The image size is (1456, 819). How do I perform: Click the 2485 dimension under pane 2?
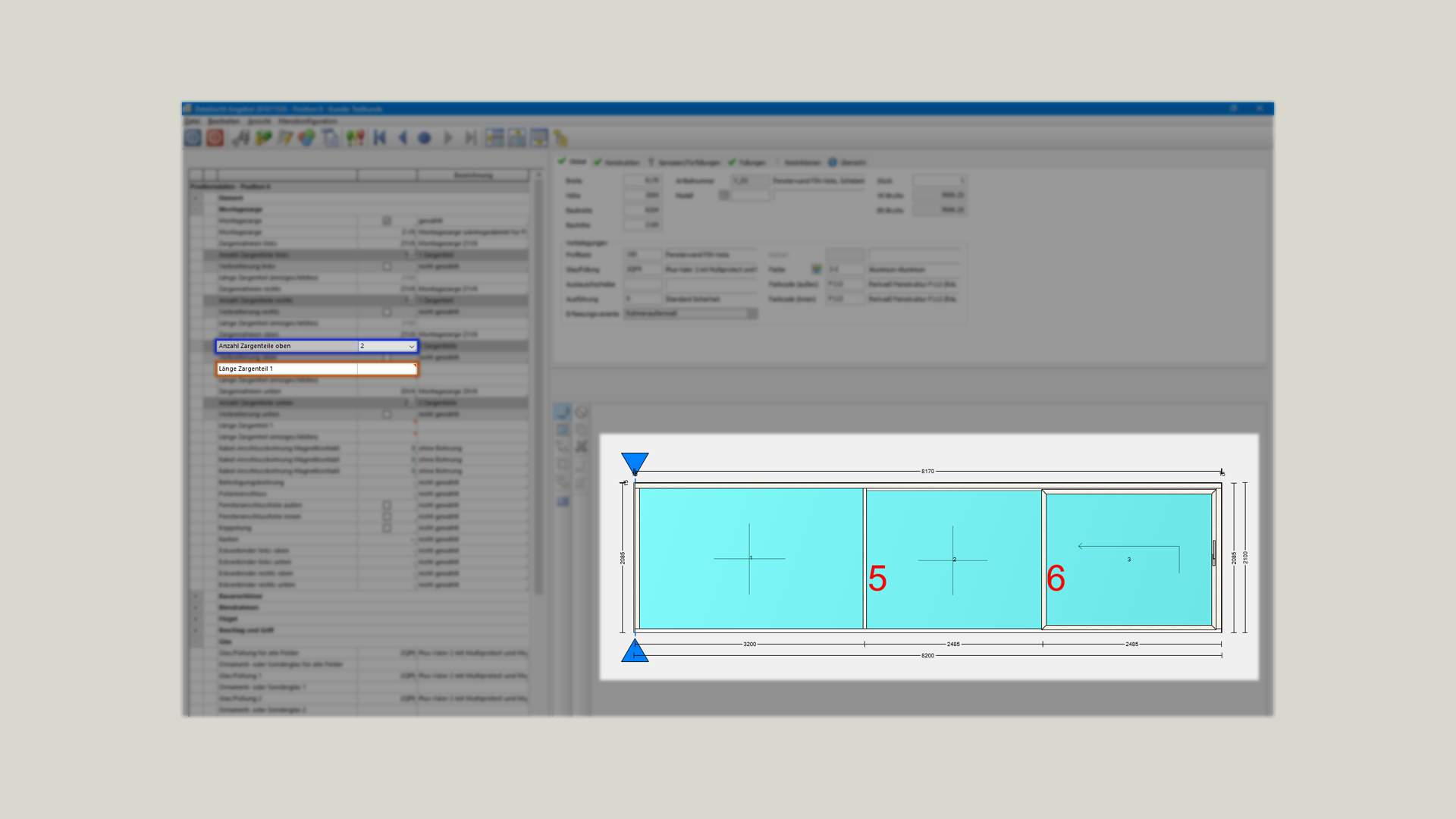coord(953,644)
